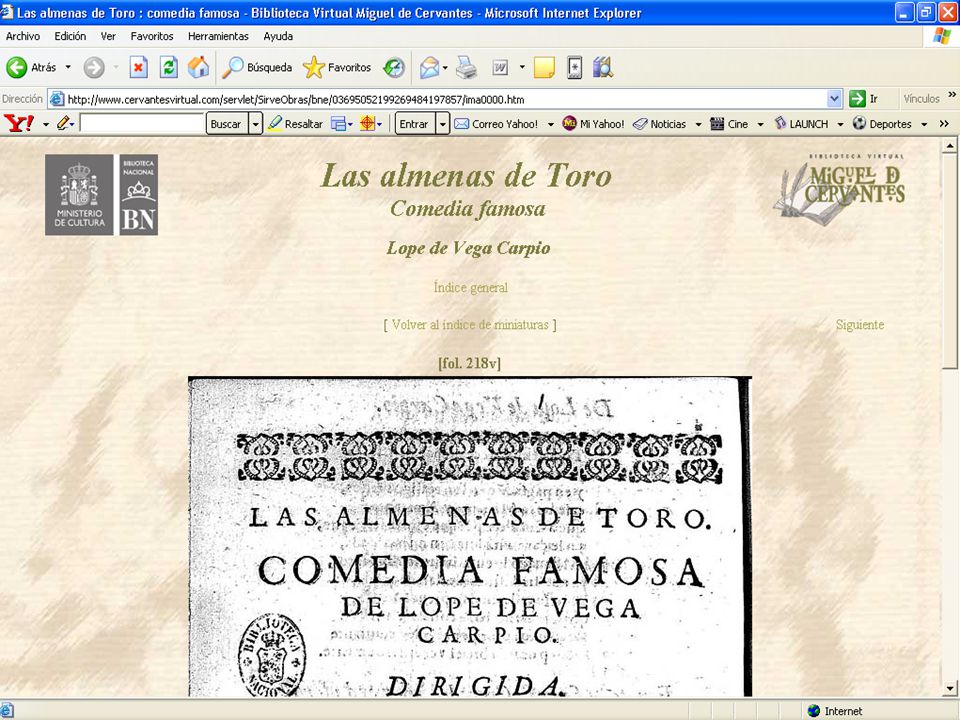Click the Buscar search button
The height and width of the screenshot is (720, 960).
coord(226,124)
